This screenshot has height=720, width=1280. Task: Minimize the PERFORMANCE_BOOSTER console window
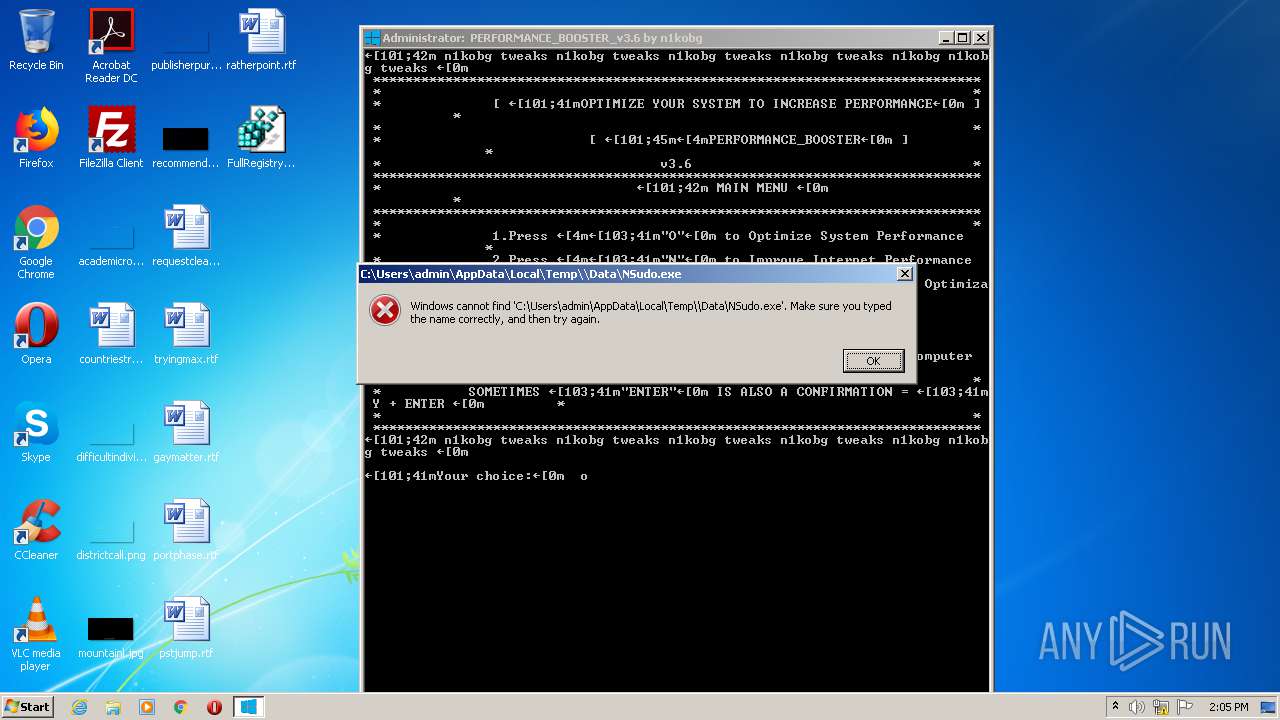(x=945, y=38)
